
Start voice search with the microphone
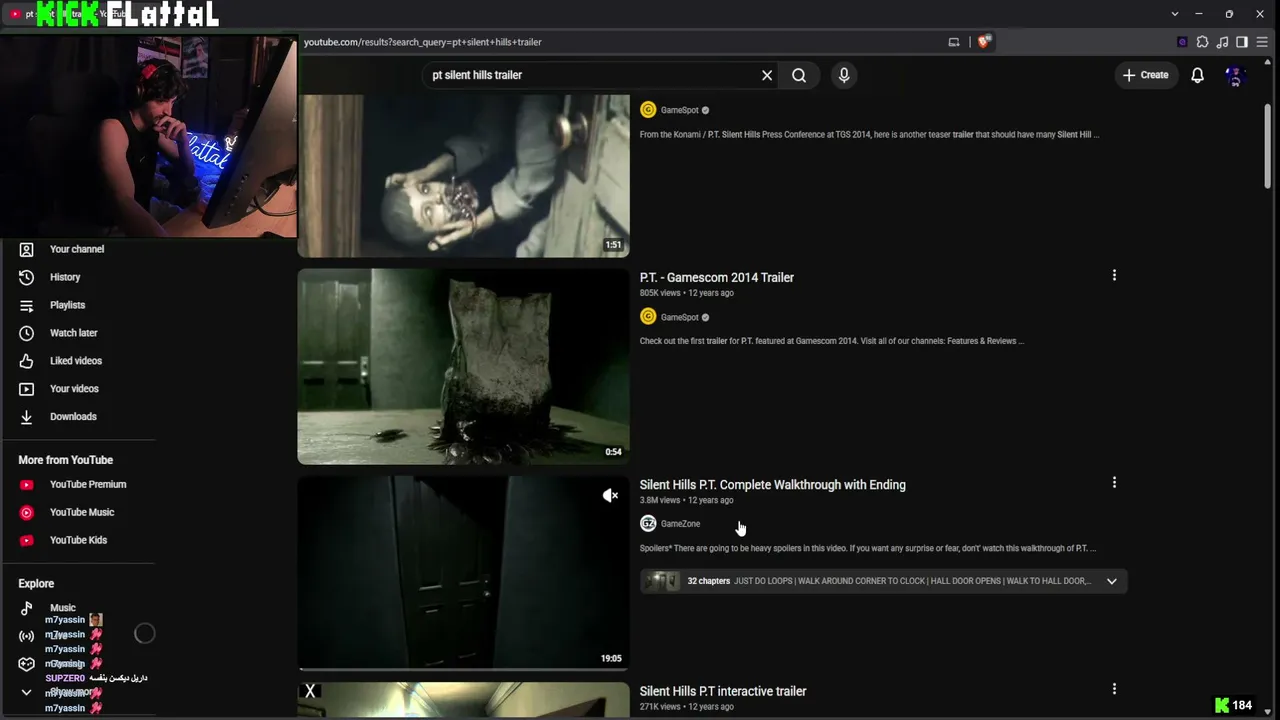click(x=844, y=75)
